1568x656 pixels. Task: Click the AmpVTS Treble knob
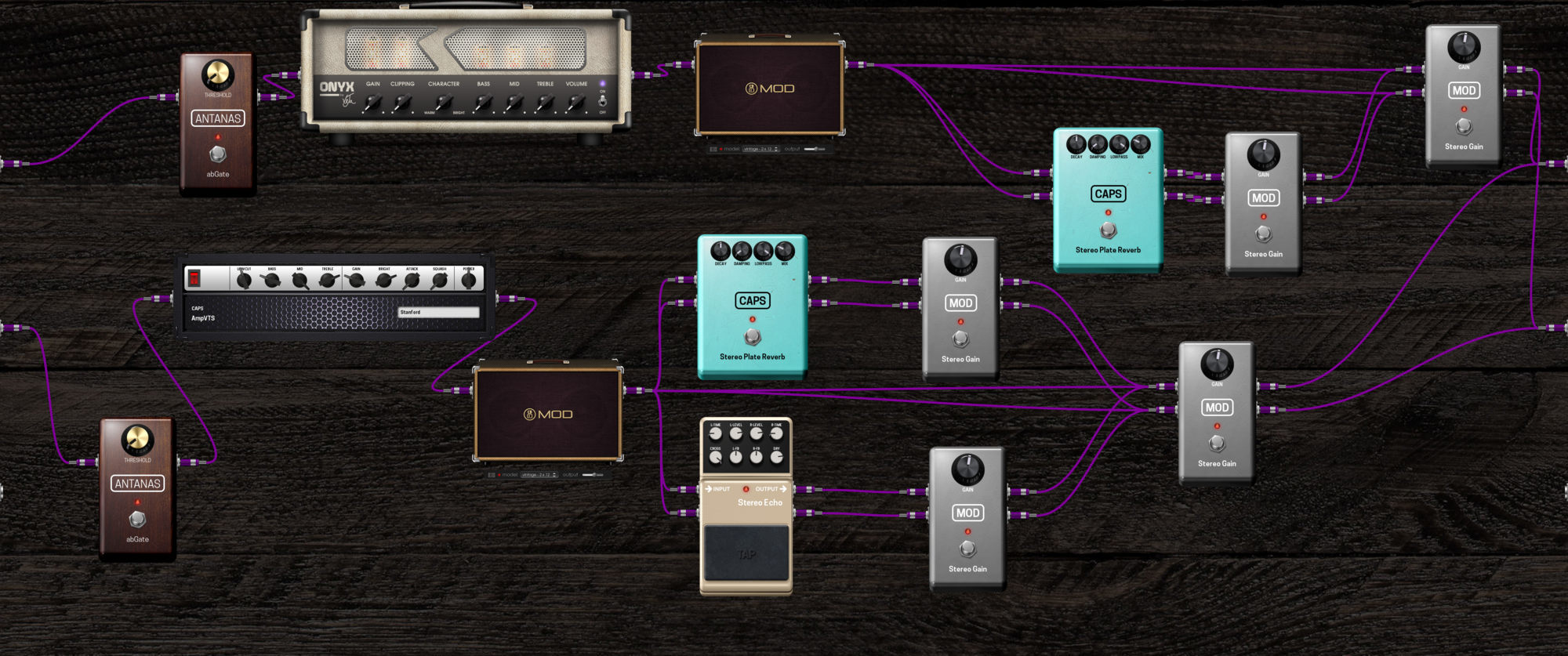click(x=328, y=280)
